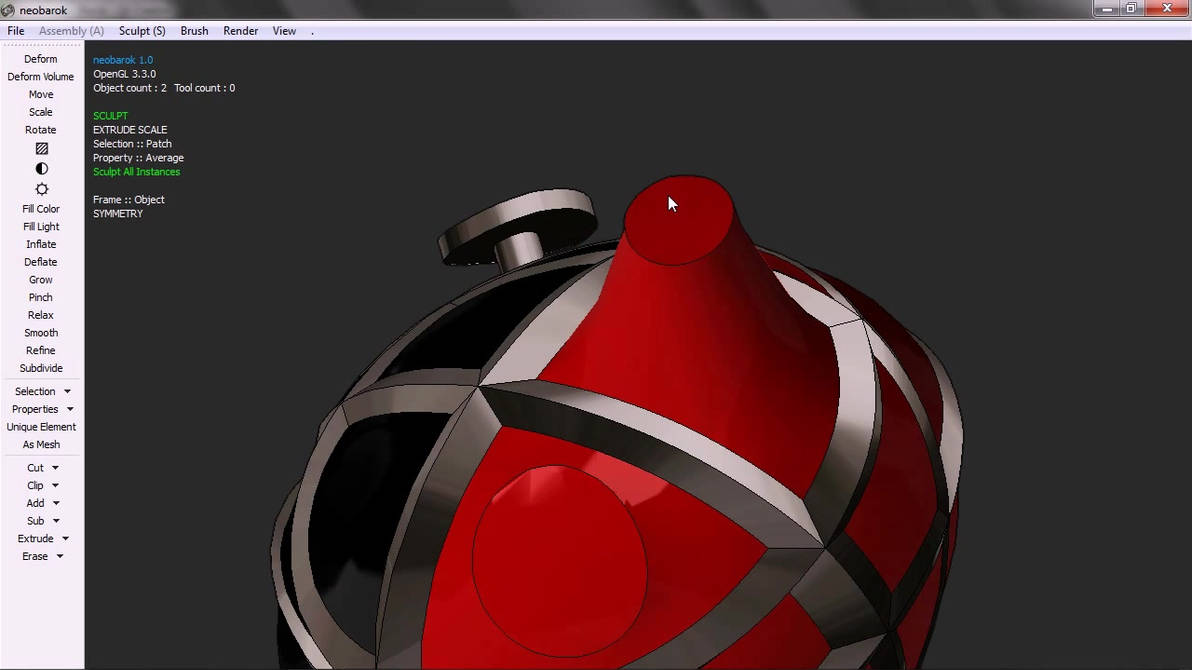Screen dimensions: 1192x670
Task: Restore down the neobarok window
Action: [1131, 8]
